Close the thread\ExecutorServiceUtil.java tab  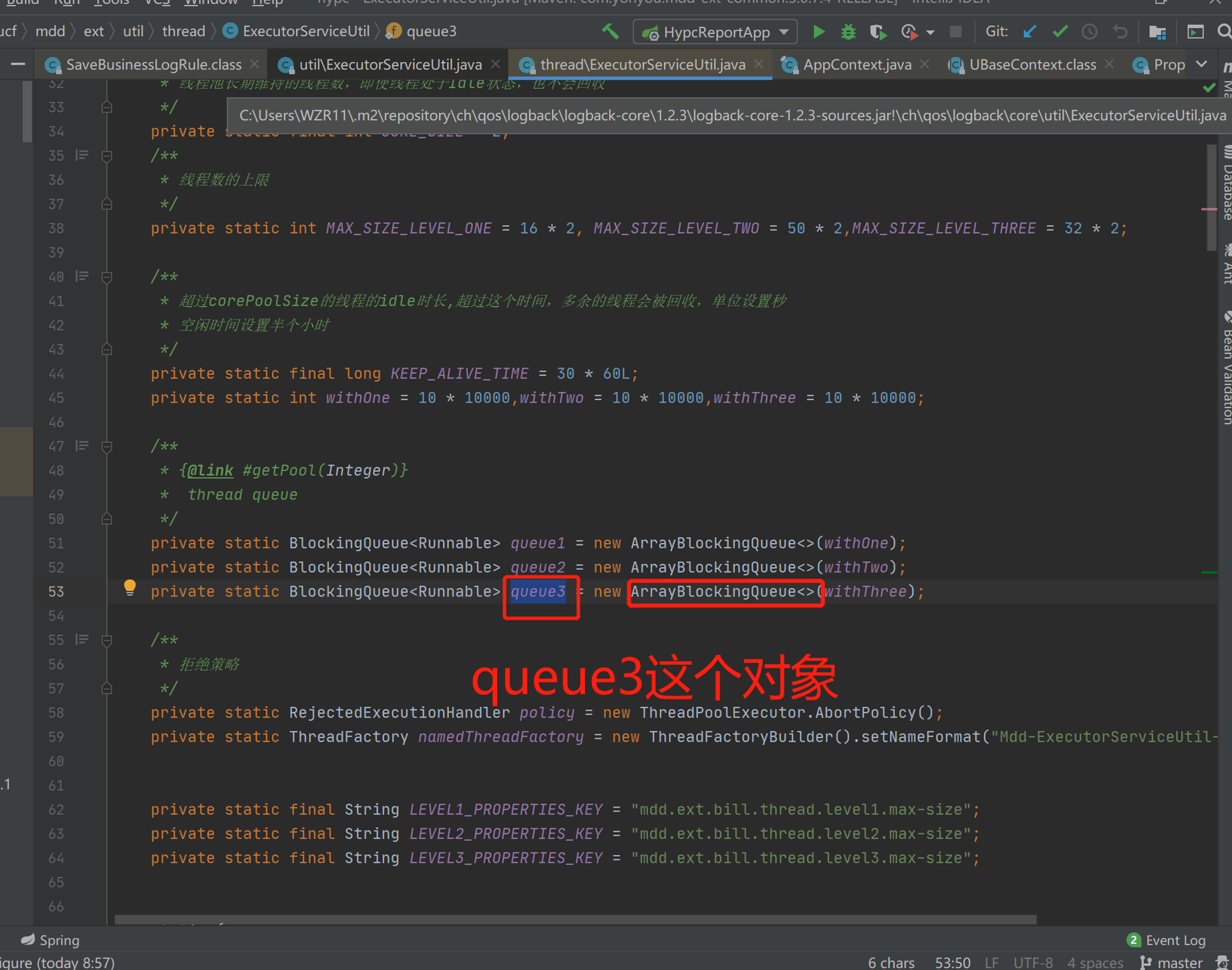tap(758, 64)
